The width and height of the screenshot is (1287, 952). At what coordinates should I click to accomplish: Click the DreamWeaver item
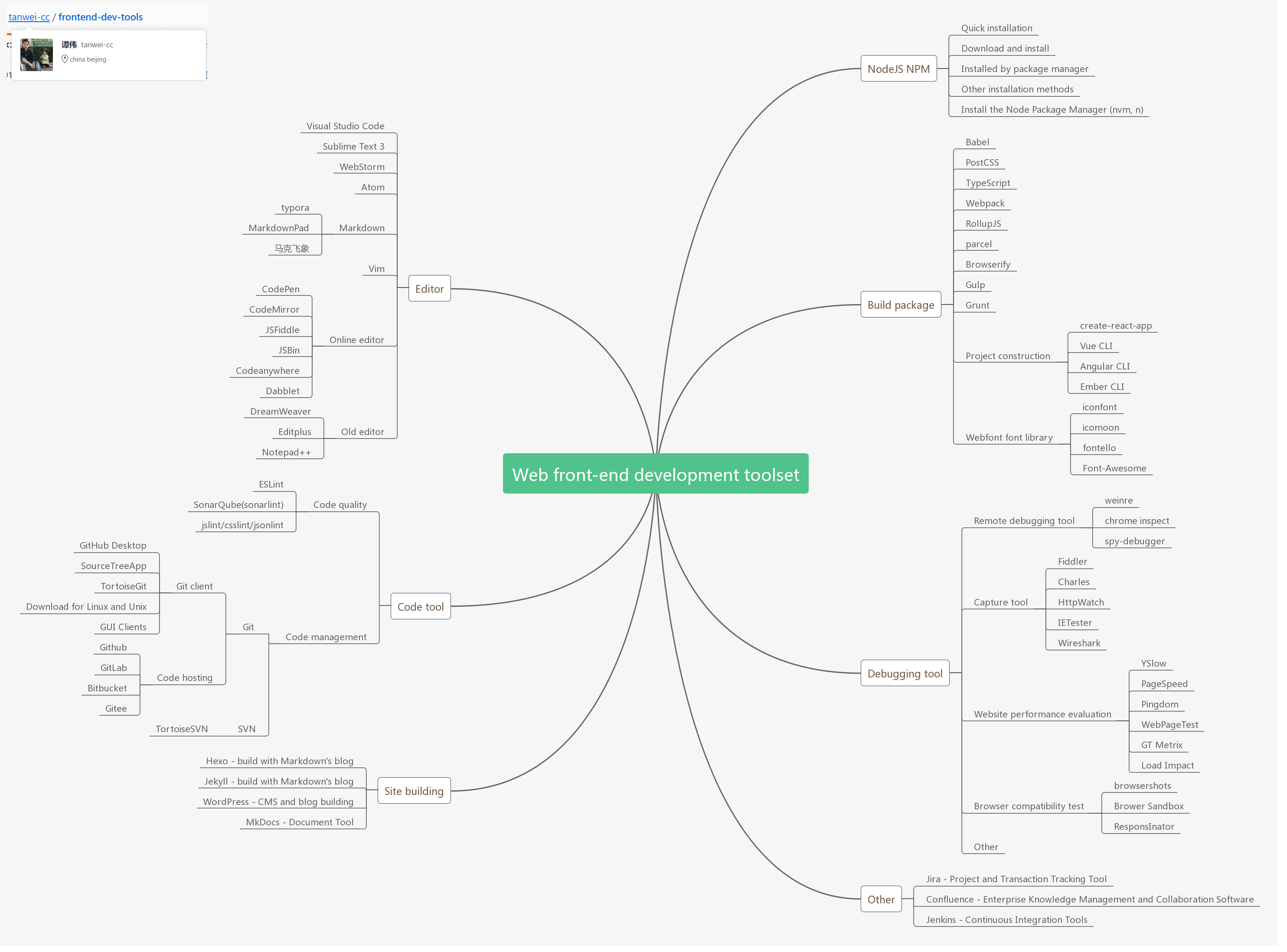coord(282,414)
